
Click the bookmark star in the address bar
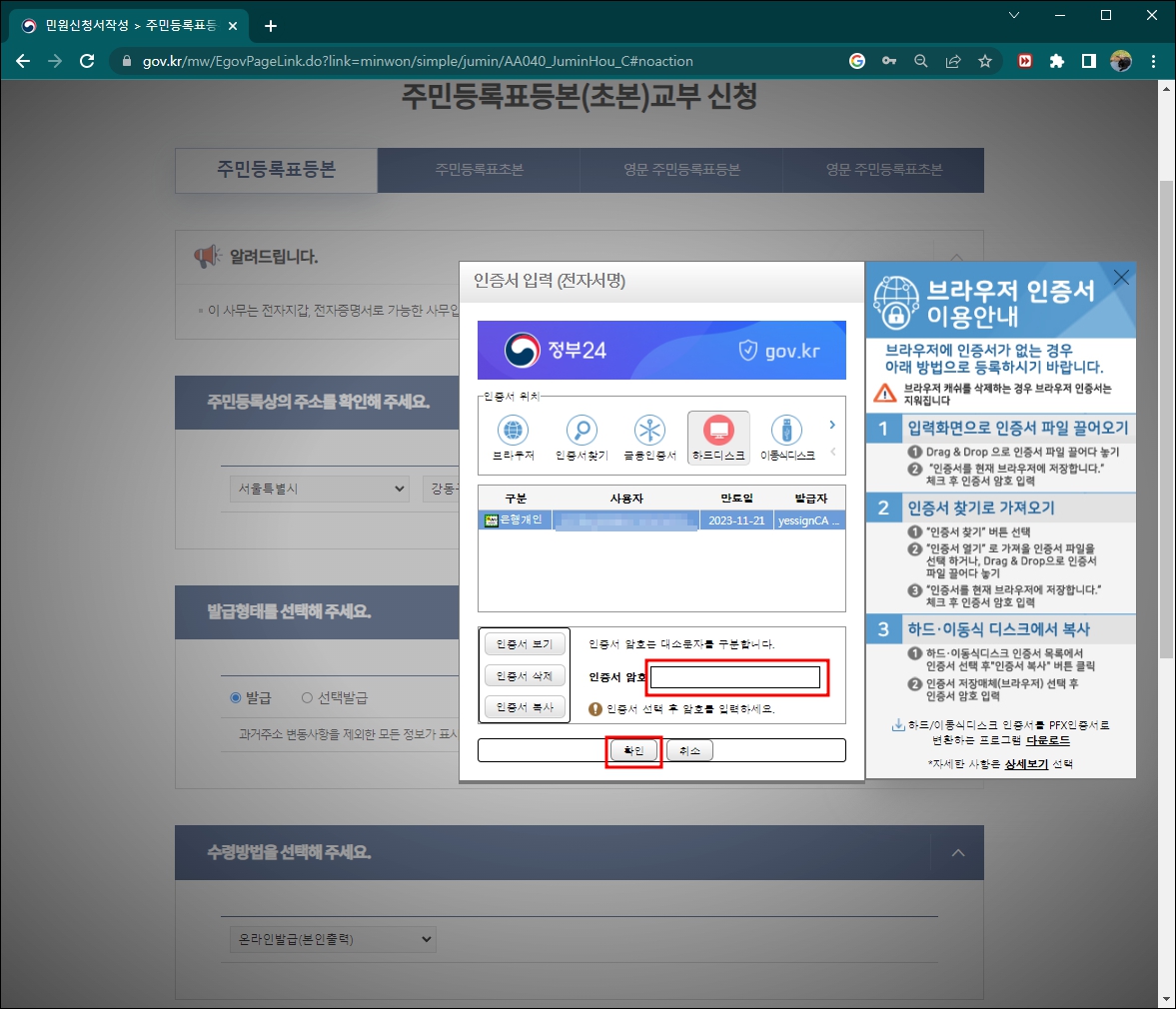pos(985,61)
